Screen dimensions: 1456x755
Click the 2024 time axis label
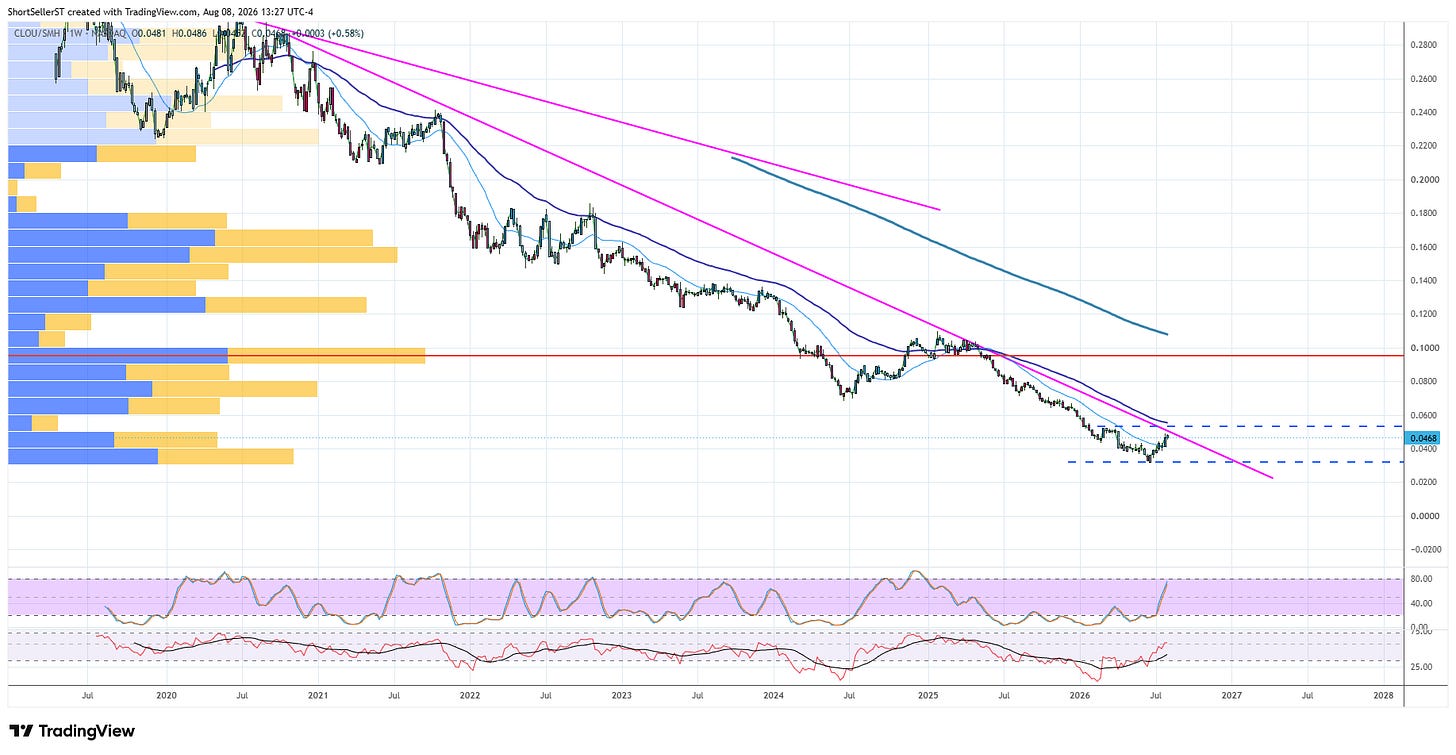pos(774,694)
